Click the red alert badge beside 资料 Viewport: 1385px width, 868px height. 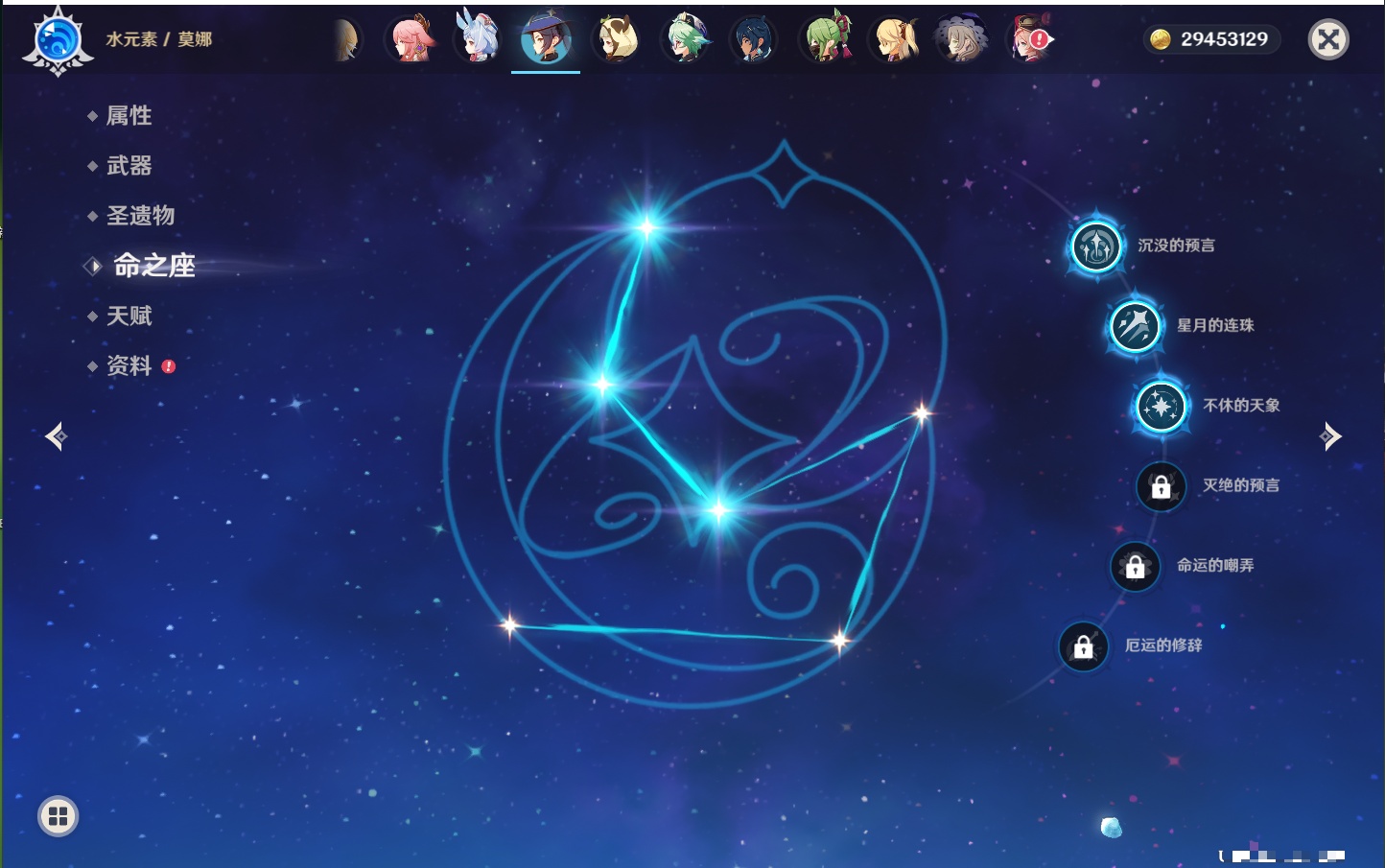(x=169, y=366)
